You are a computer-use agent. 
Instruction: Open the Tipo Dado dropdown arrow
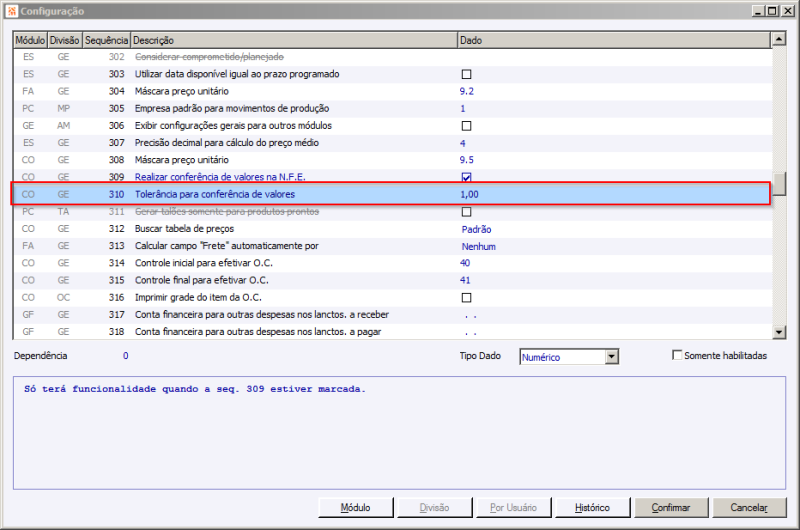click(612, 357)
